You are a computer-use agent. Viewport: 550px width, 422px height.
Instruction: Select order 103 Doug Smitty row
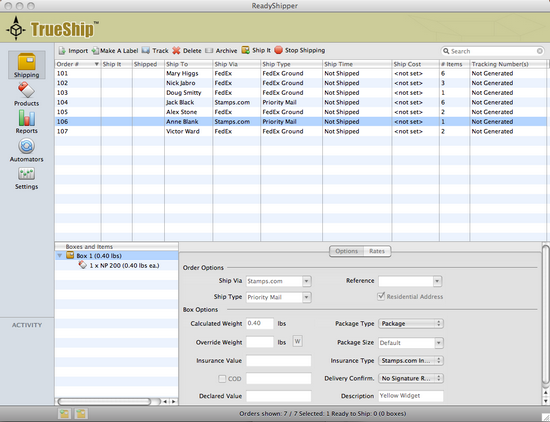[x=301, y=93]
